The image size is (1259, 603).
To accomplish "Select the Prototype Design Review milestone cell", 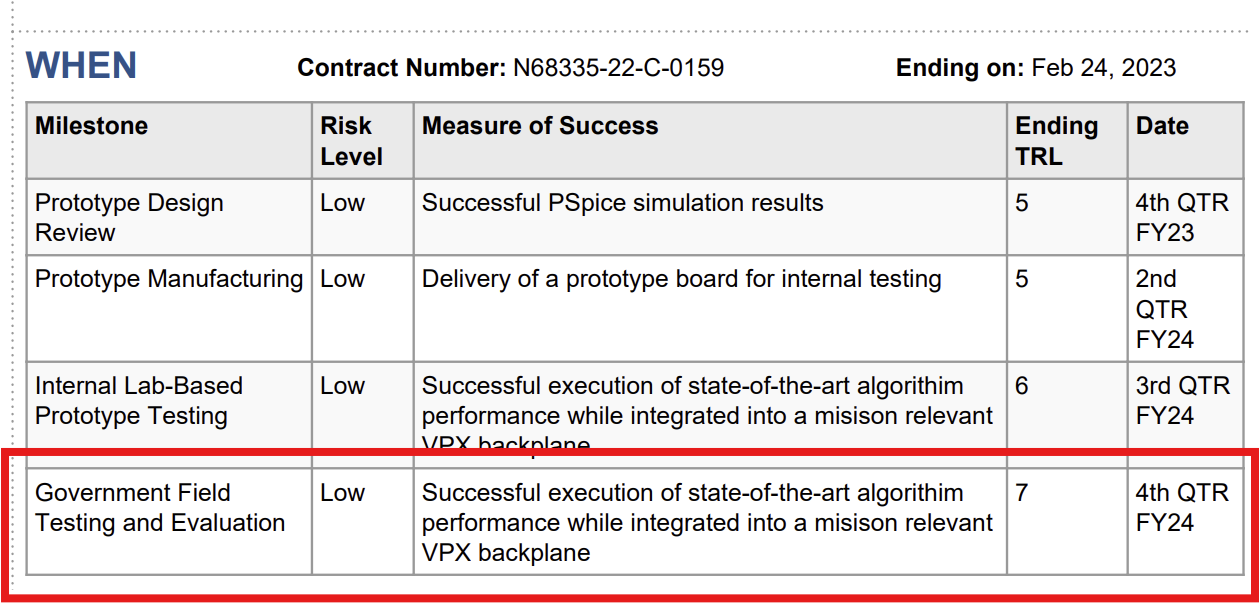I will click(x=129, y=217).
